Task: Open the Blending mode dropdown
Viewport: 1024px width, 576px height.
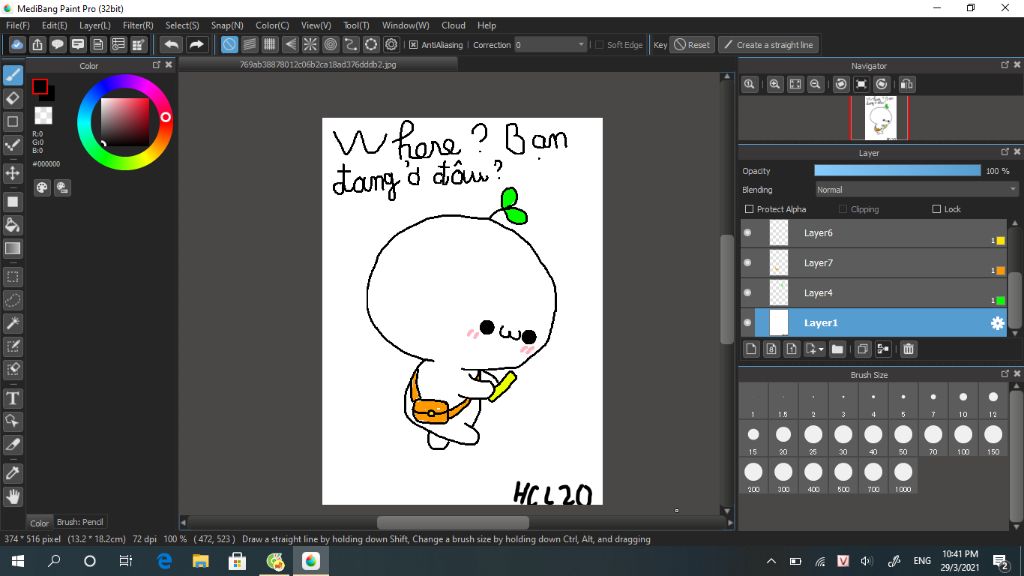Action: tap(916, 190)
